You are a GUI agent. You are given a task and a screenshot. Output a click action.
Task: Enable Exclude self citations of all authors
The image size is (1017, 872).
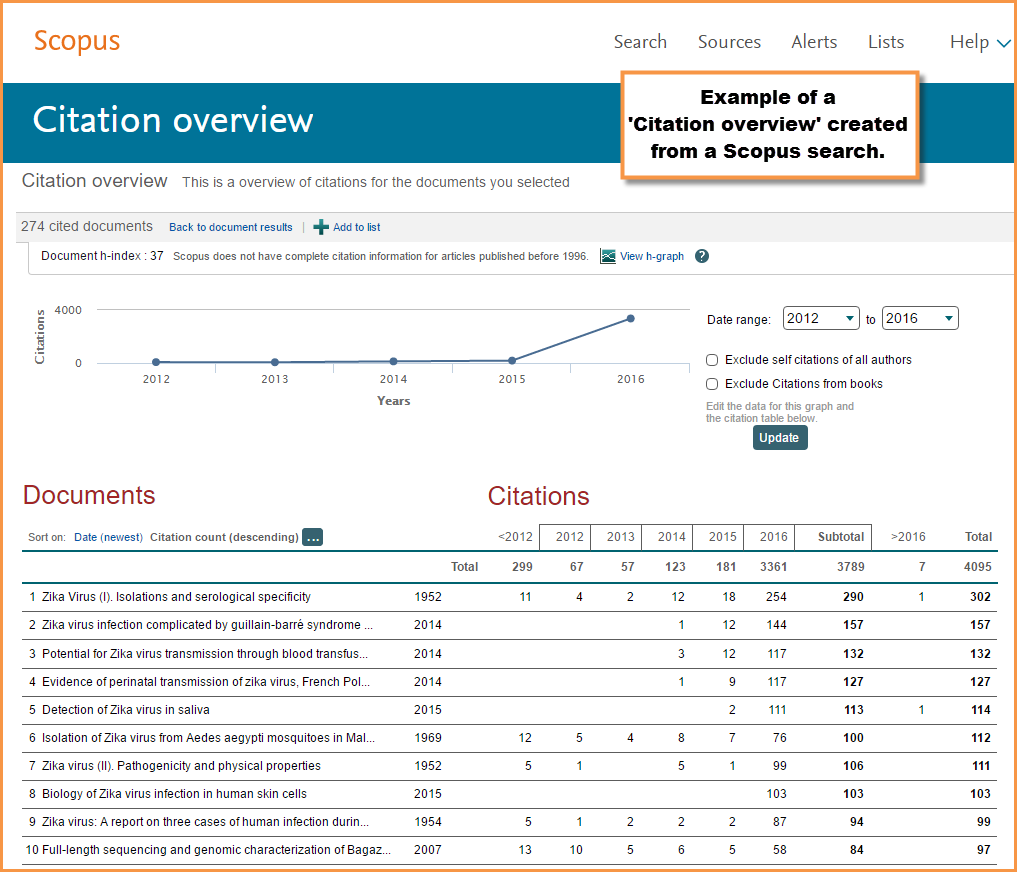click(712, 360)
